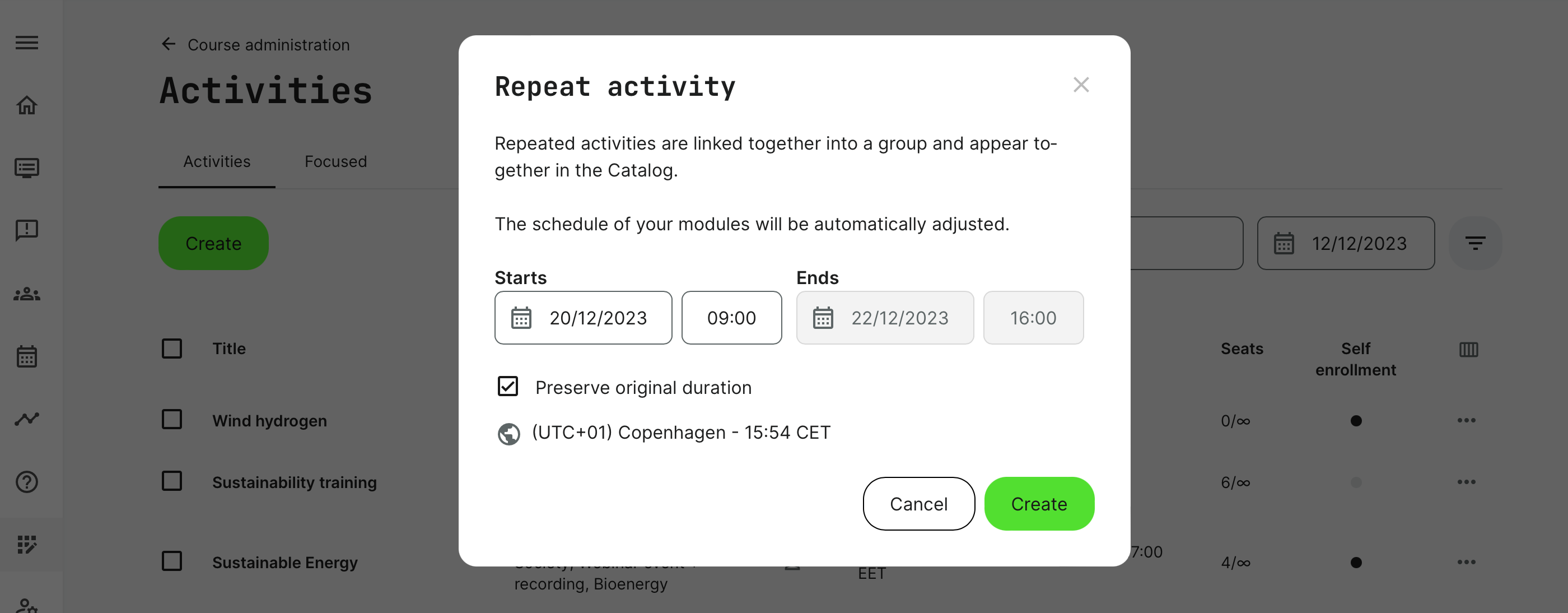Open the people group icon in the sidebar
The height and width of the screenshot is (613, 1568).
pyautogui.click(x=27, y=294)
